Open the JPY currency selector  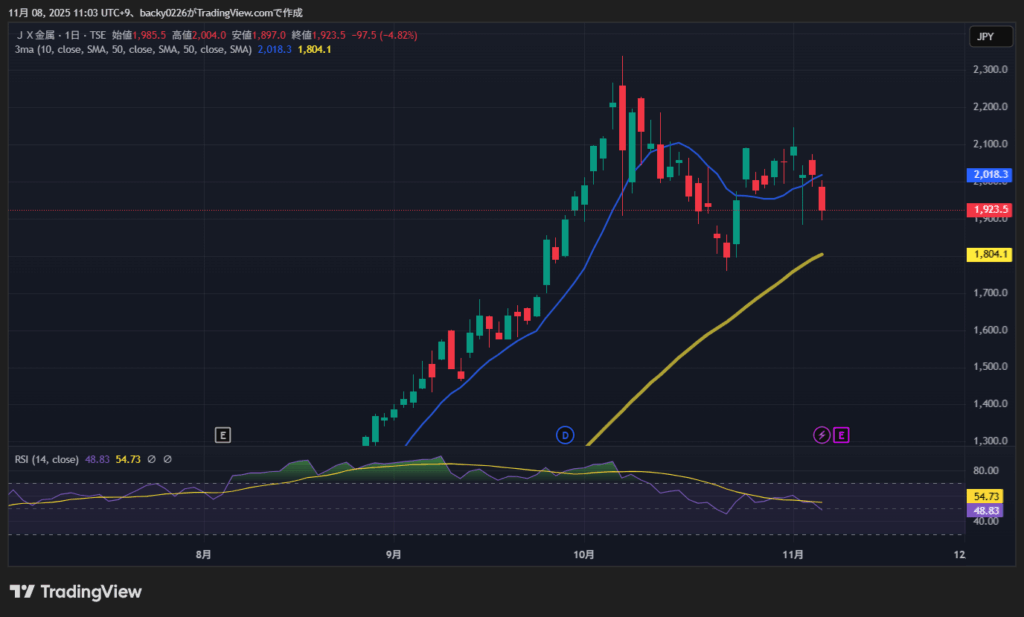[983, 37]
